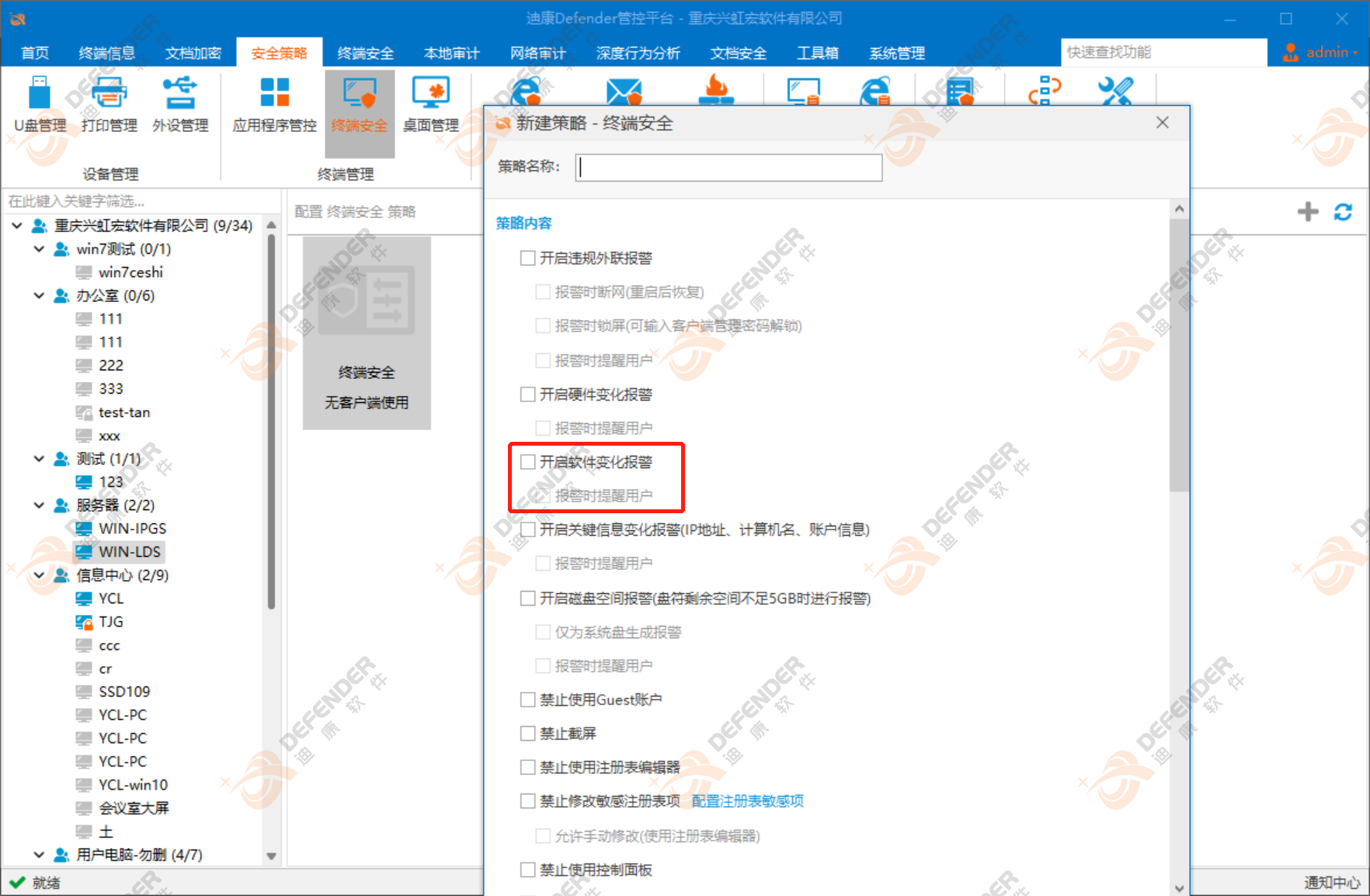
Task: Open the 网络审计 tab
Action: (x=537, y=53)
